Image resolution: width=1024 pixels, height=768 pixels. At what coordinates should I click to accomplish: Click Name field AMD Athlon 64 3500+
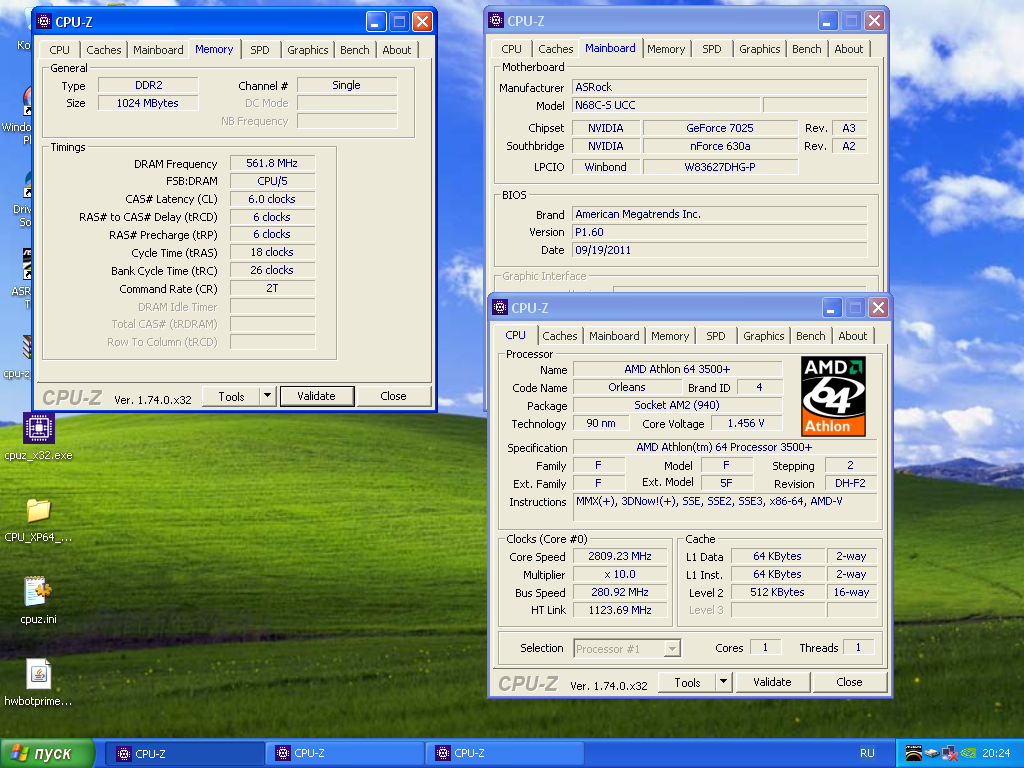coord(677,369)
